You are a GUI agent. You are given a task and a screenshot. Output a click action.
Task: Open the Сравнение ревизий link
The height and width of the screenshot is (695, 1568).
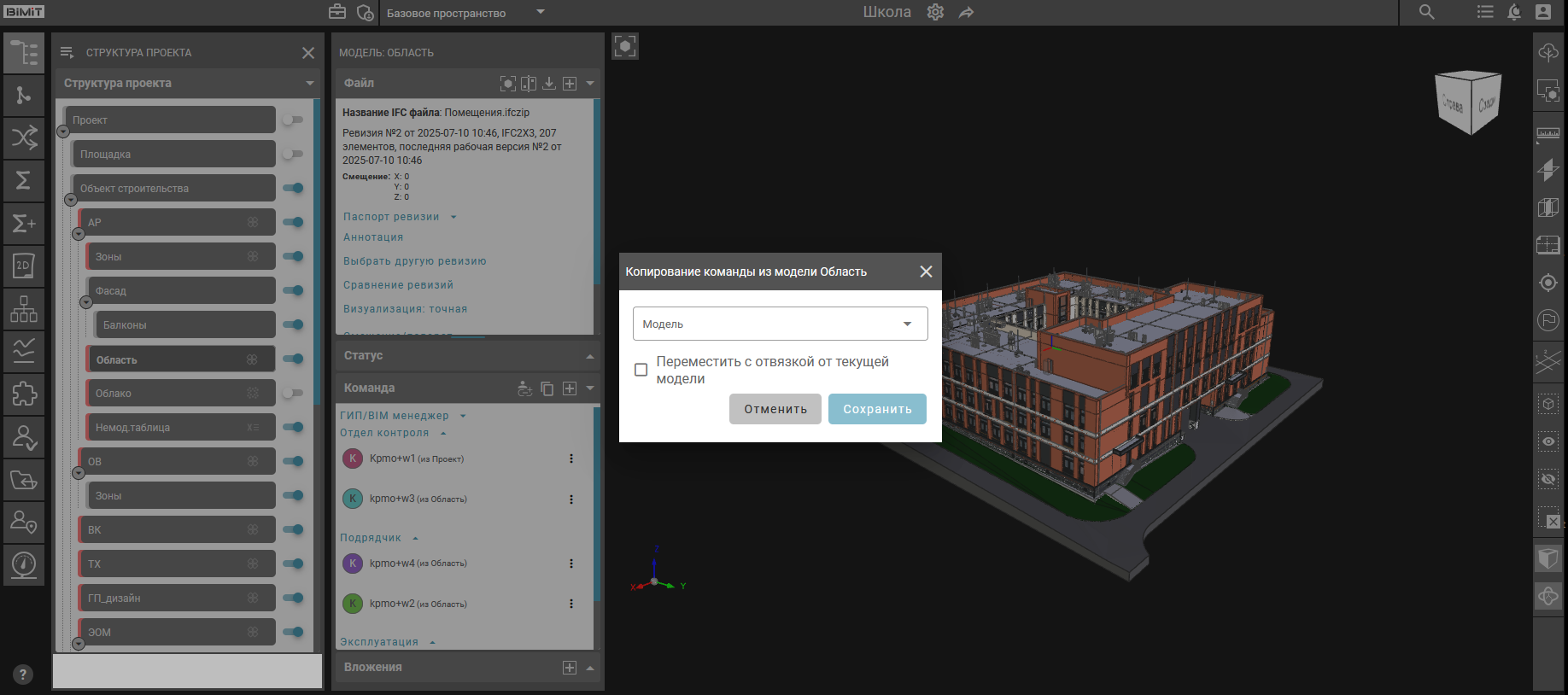click(x=398, y=285)
